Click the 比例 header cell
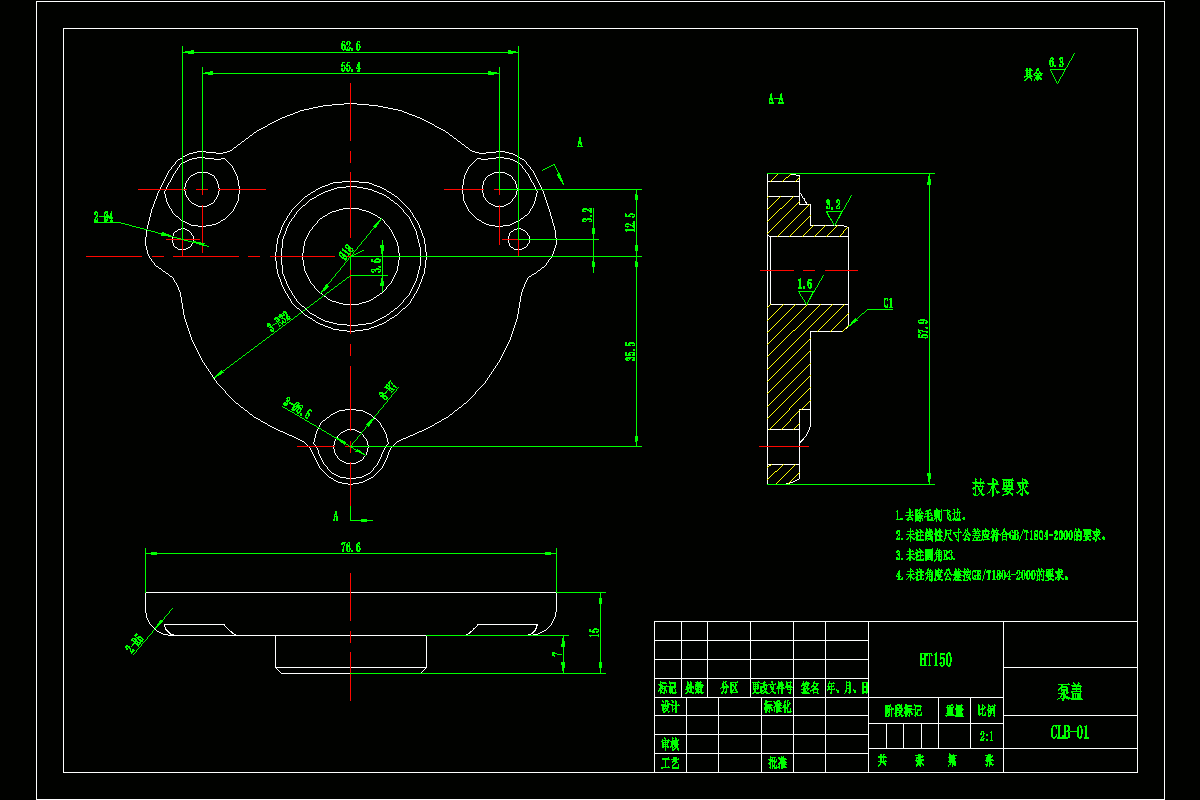This screenshot has height=800, width=1200. click(x=986, y=711)
